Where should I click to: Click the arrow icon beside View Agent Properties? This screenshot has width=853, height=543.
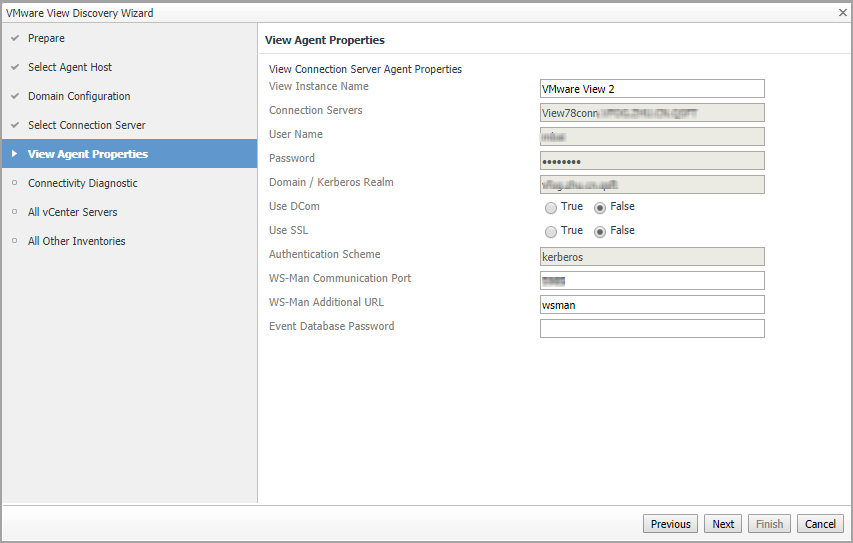(x=14, y=154)
